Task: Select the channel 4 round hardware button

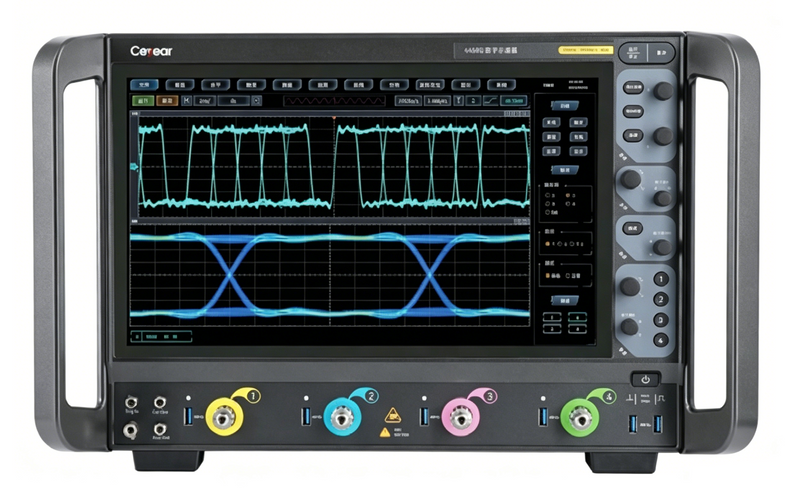Action: [x=661, y=339]
